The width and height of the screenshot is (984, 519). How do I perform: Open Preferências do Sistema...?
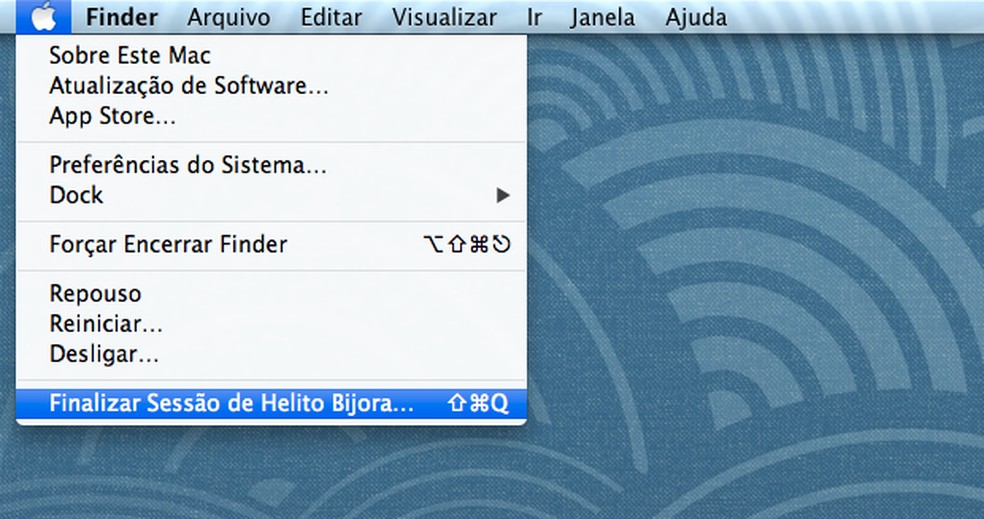click(x=271, y=165)
